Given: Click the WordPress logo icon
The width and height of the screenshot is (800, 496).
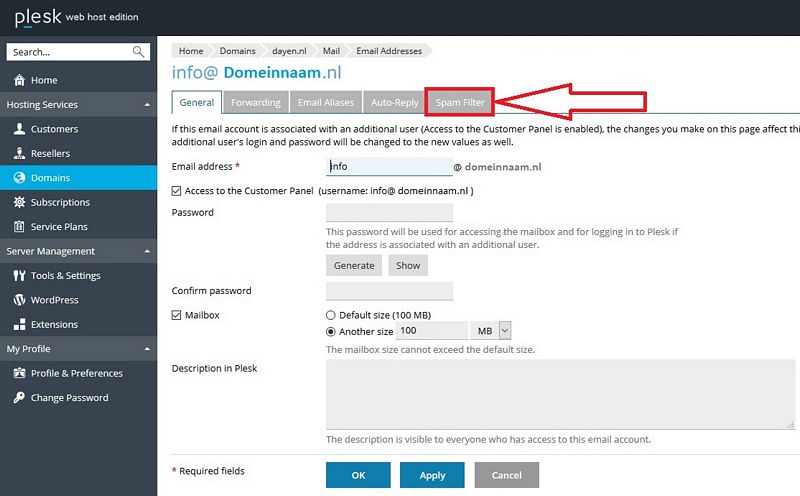Looking at the screenshot, I should 19,300.
